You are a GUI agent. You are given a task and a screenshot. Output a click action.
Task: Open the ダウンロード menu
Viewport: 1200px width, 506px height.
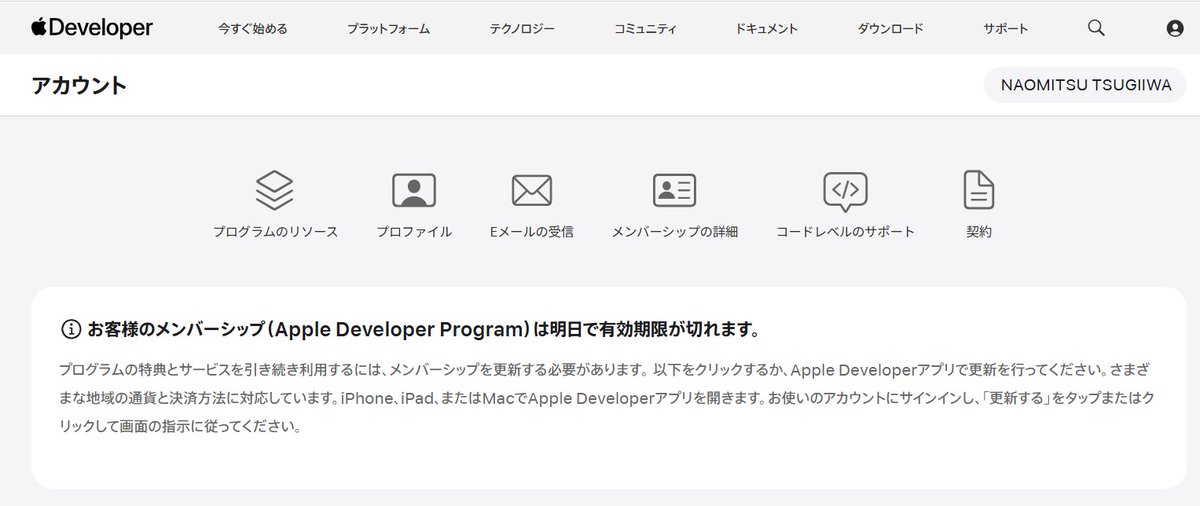[x=890, y=29]
